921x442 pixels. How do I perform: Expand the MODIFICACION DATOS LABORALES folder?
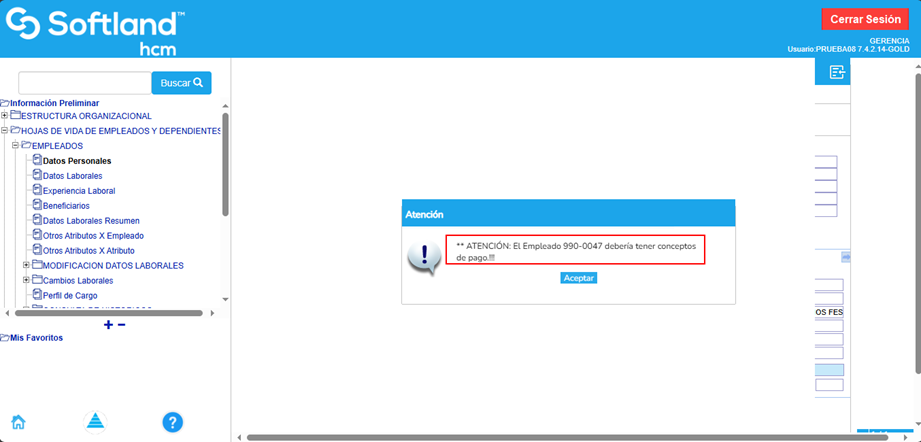(x=26, y=265)
